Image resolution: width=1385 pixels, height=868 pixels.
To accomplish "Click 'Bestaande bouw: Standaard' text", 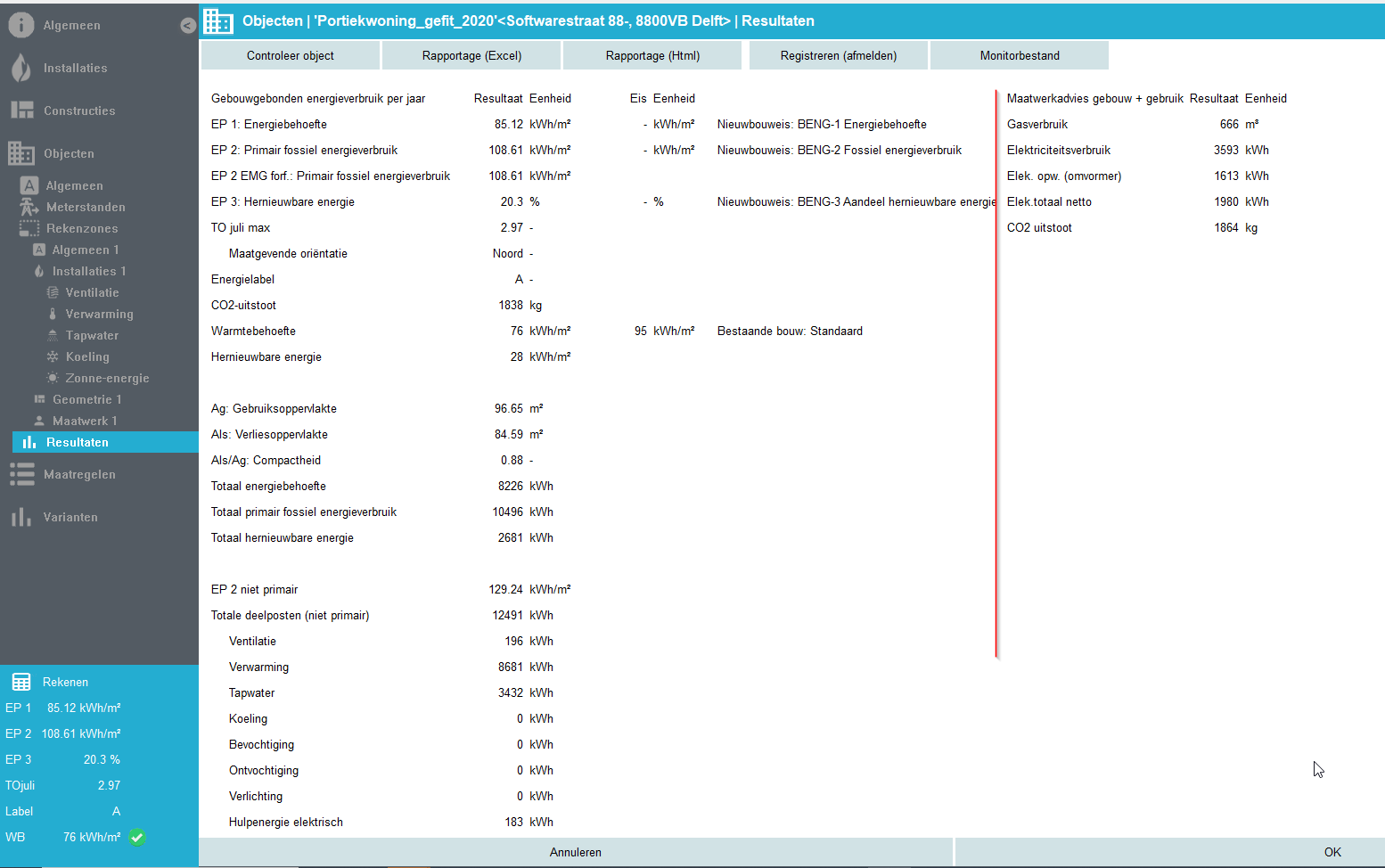I will [790, 331].
